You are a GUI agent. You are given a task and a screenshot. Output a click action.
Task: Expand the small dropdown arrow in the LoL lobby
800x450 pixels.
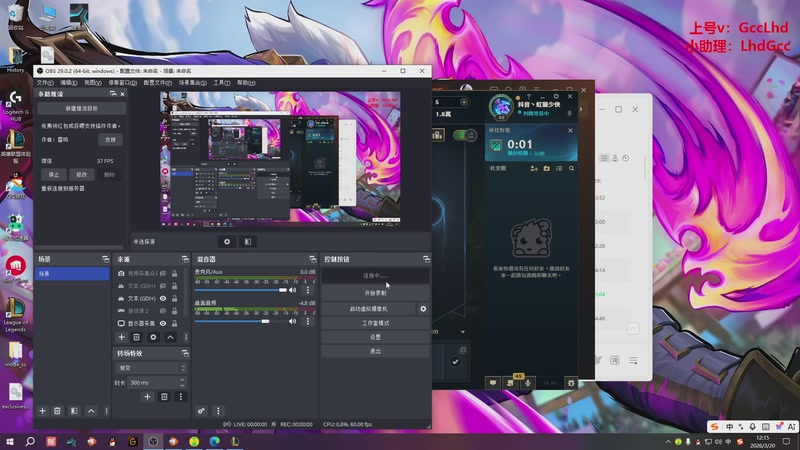point(463,332)
